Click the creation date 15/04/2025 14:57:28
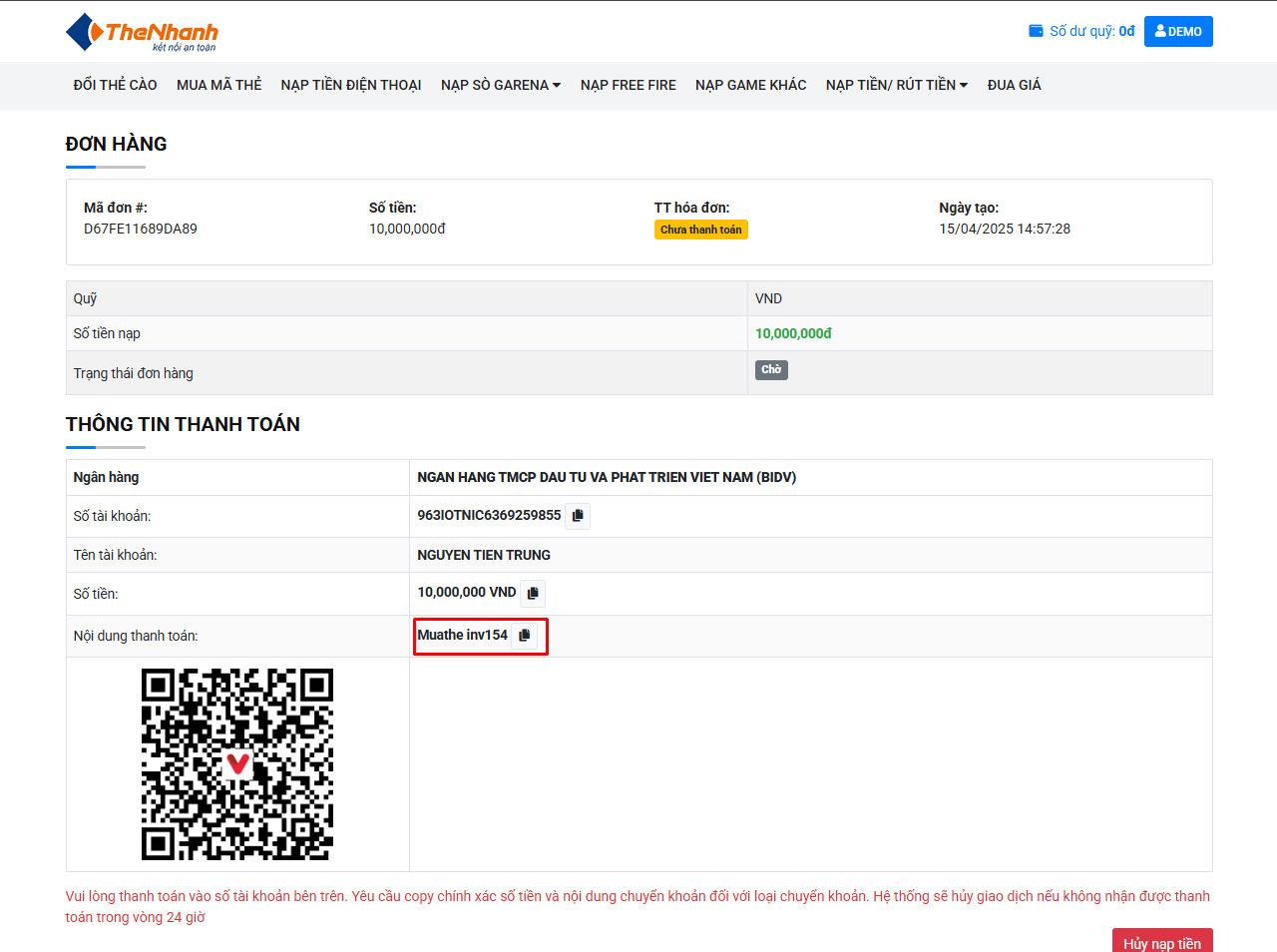The image size is (1277, 952). [1005, 229]
